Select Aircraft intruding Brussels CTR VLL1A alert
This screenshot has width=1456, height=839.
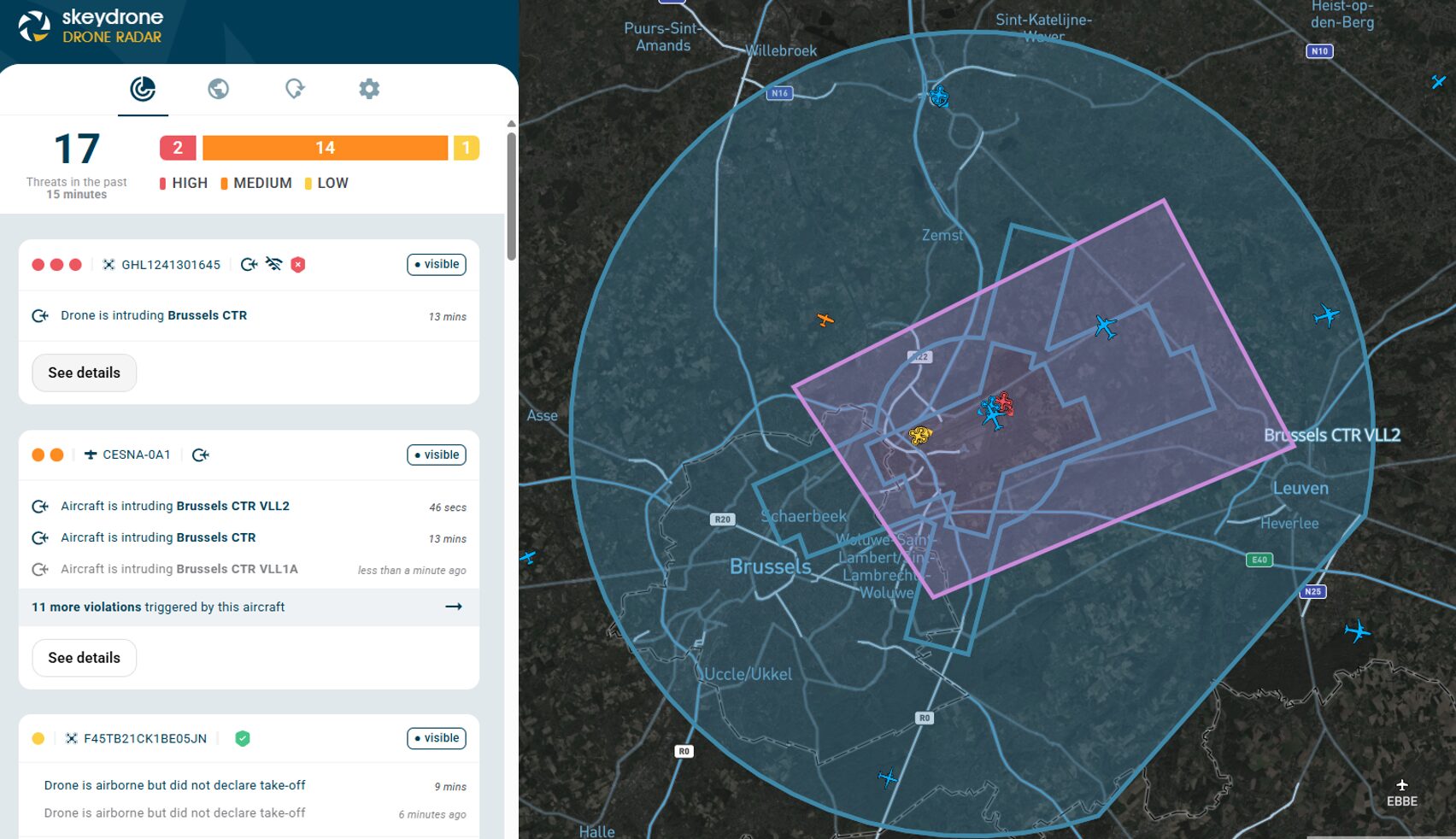coord(249,570)
